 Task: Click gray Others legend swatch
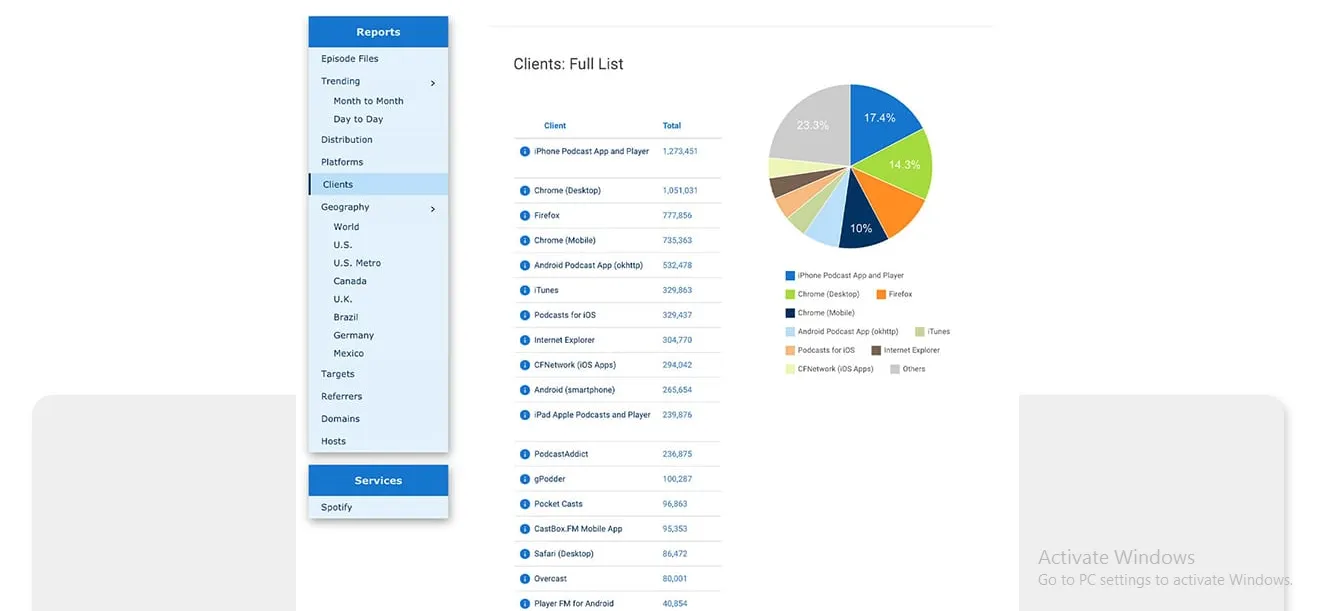[x=895, y=369]
